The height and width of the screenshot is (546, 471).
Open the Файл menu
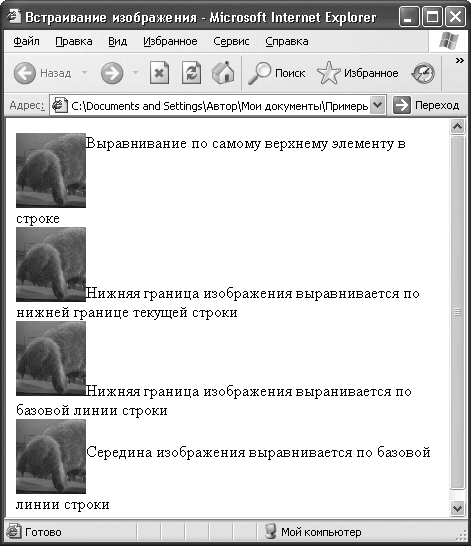point(26,41)
